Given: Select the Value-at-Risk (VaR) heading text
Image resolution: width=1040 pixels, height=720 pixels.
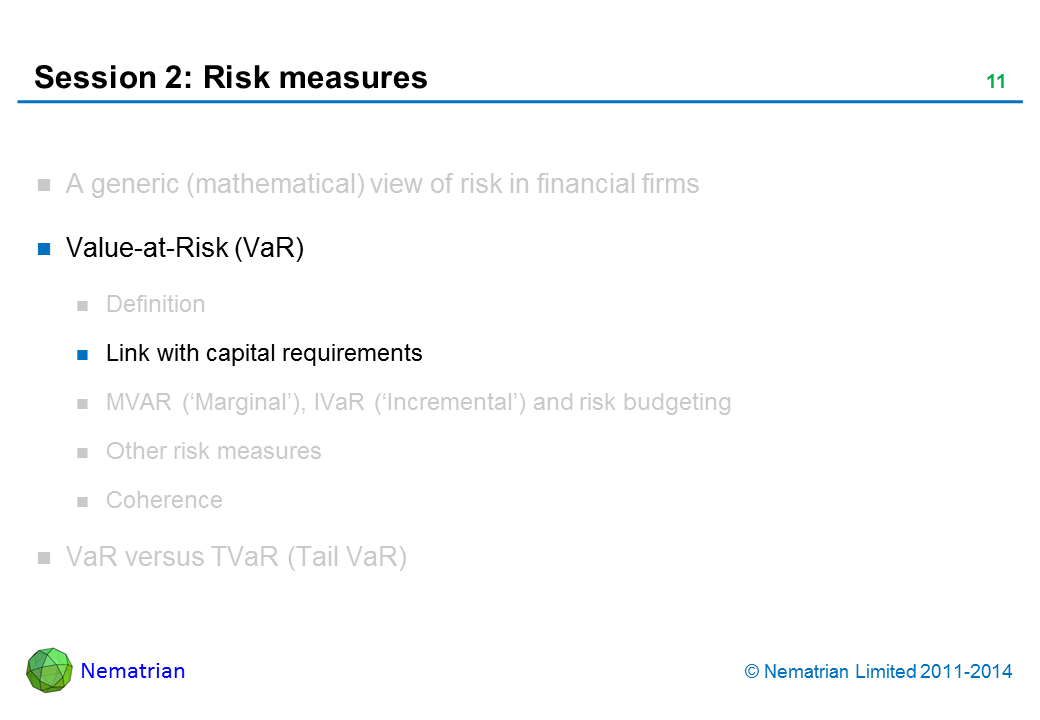Looking at the screenshot, I should click(x=184, y=248).
